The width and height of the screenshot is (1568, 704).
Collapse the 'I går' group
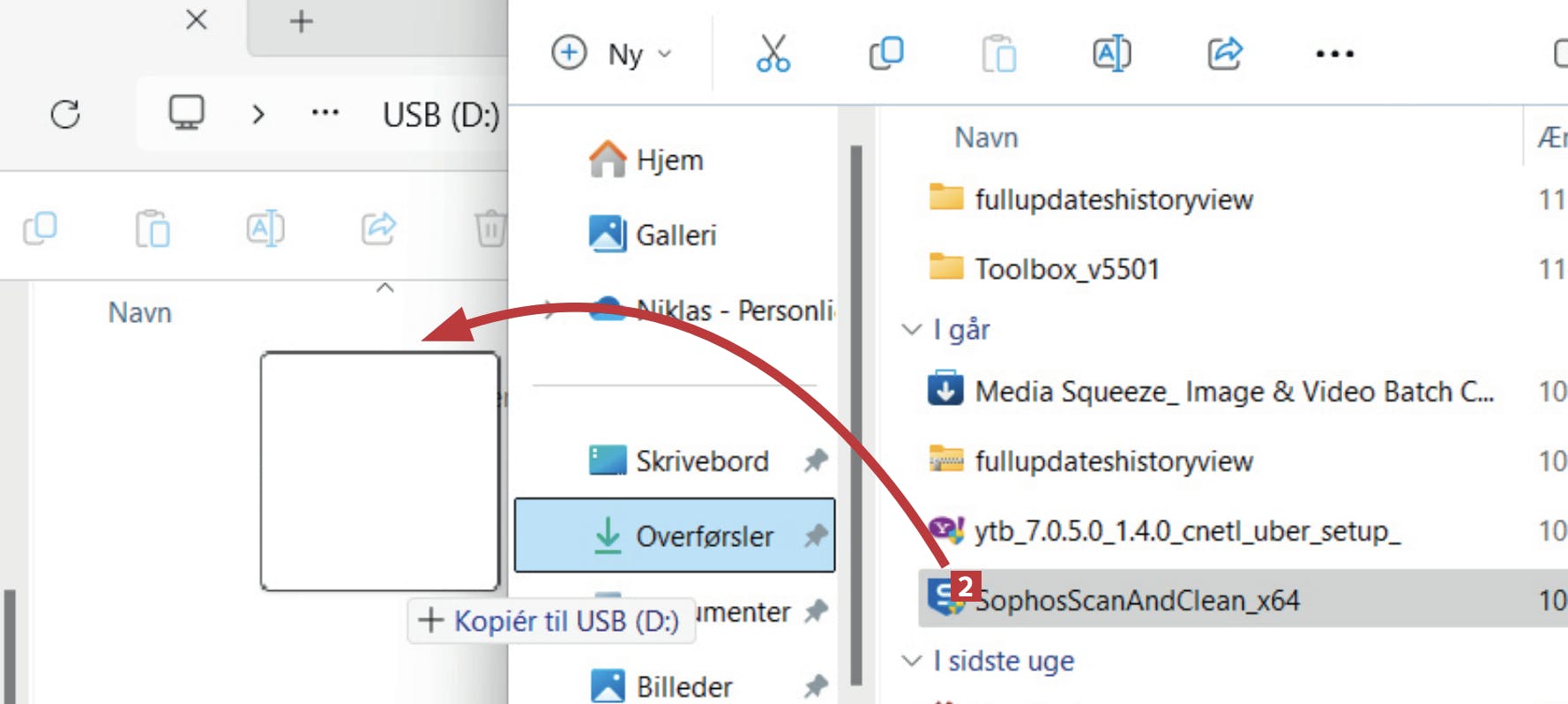(x=911, y=329)
